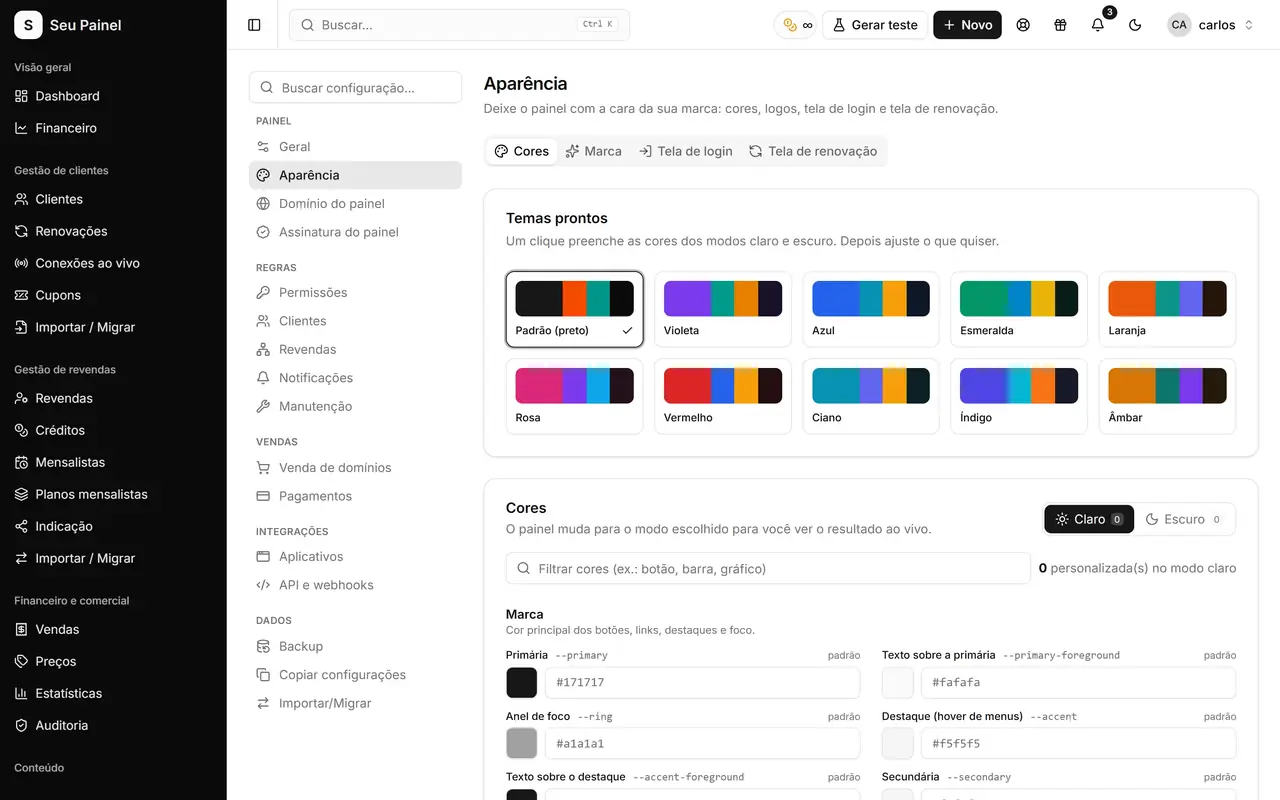This screenshot has height=800, width=1280.
Task: Open the notifications bell icon
Action: 1098,25
